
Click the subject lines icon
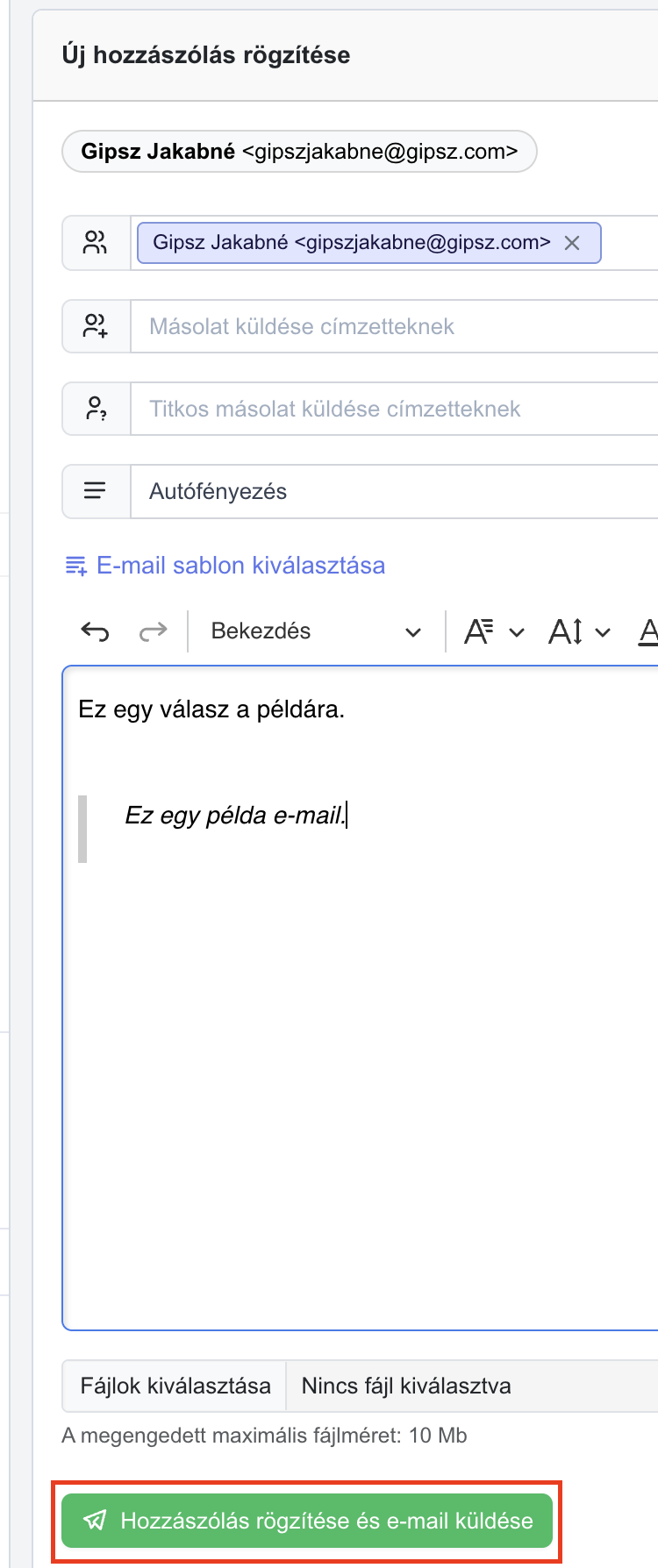point(95,491)
